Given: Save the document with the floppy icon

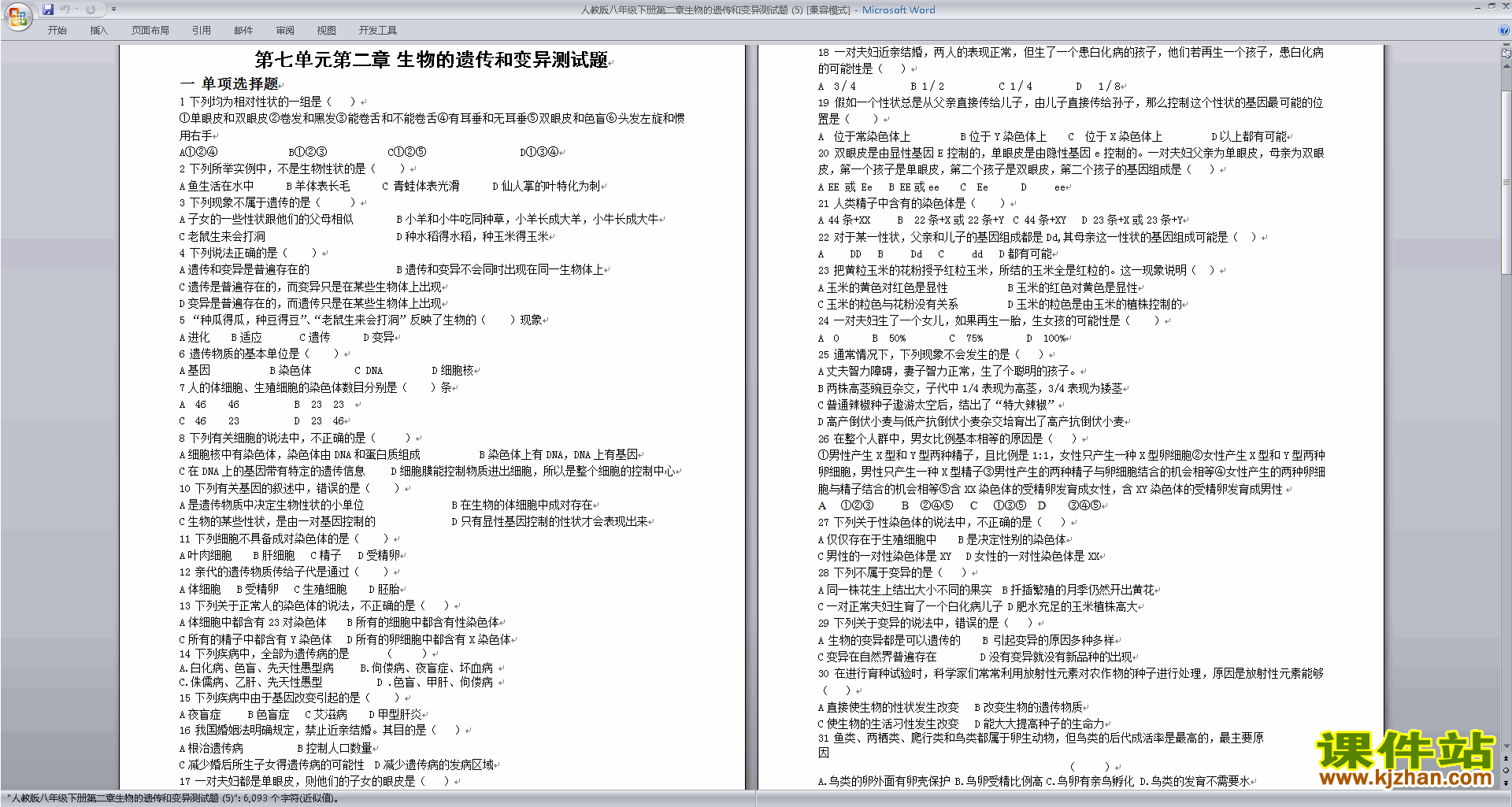Looking at the screenshot, I should point(48,9).
